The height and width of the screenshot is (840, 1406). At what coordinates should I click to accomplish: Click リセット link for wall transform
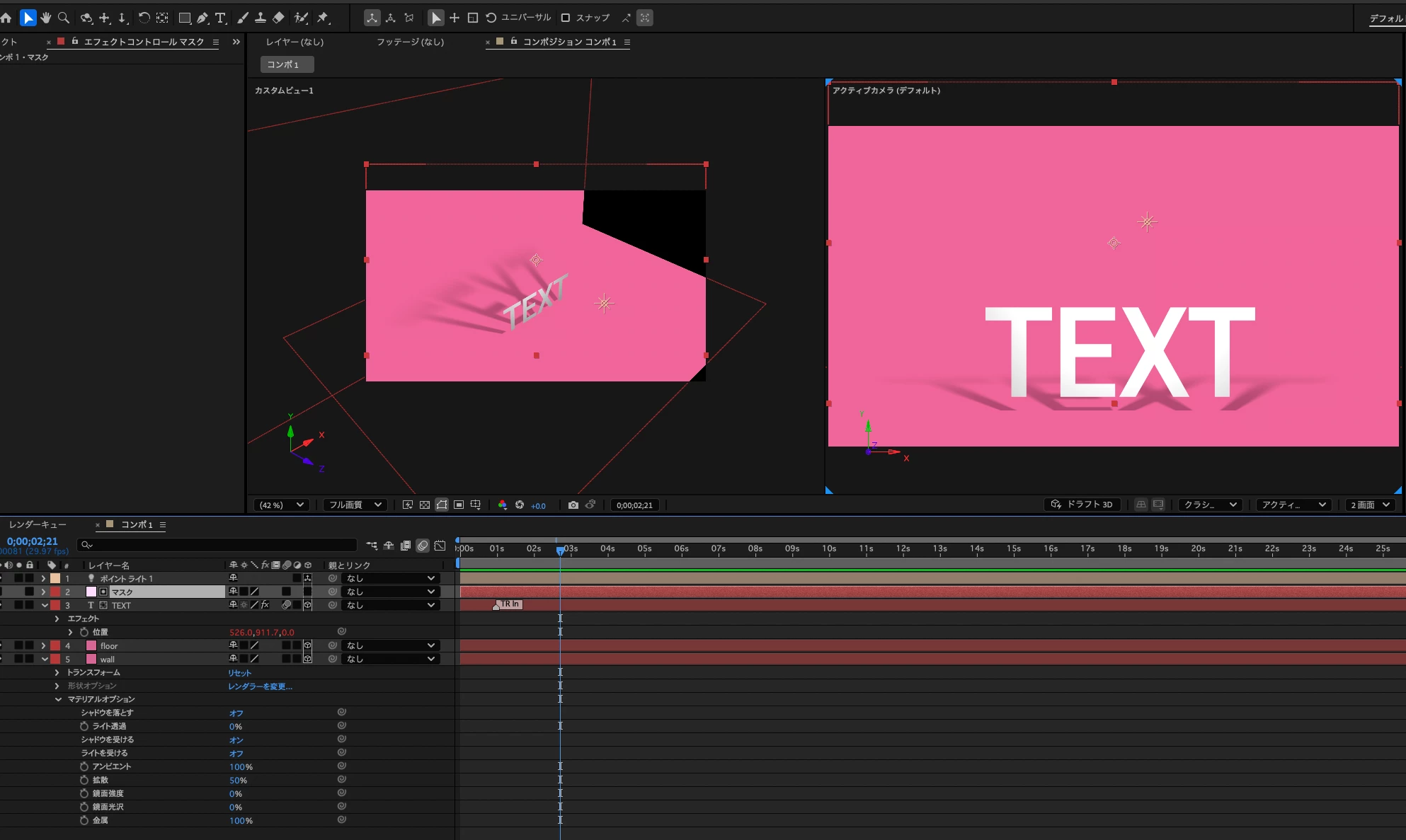point(239,673)
